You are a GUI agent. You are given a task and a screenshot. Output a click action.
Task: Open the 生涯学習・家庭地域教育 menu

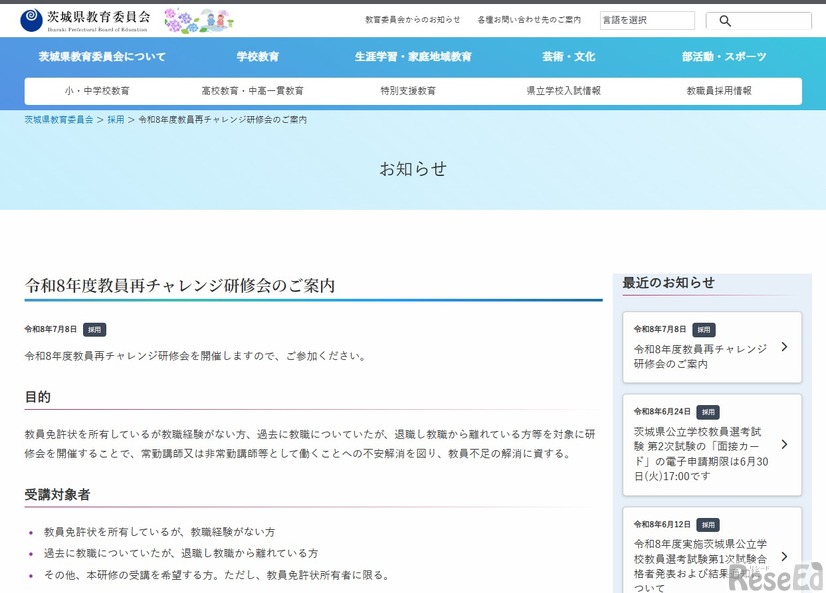point(413,56)
